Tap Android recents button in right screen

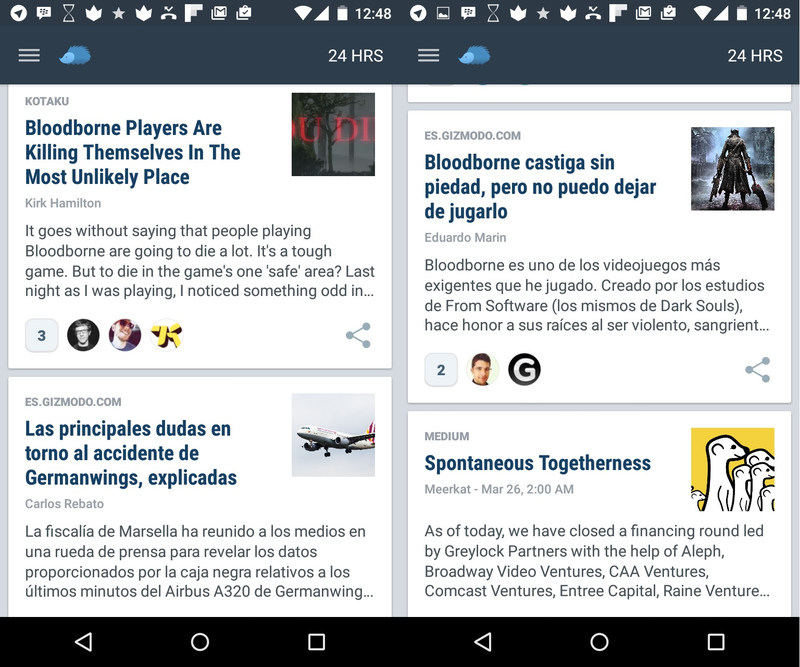coord(716,641)
